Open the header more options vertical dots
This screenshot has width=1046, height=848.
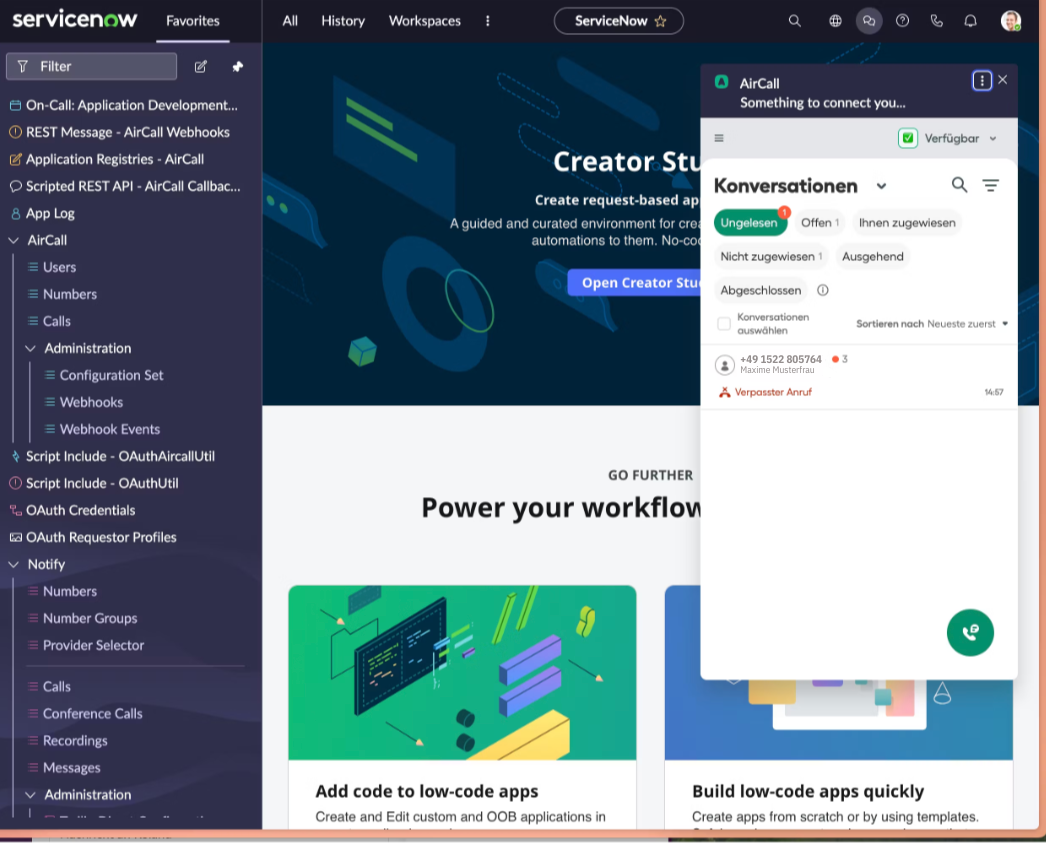click(x=488, y=21)
